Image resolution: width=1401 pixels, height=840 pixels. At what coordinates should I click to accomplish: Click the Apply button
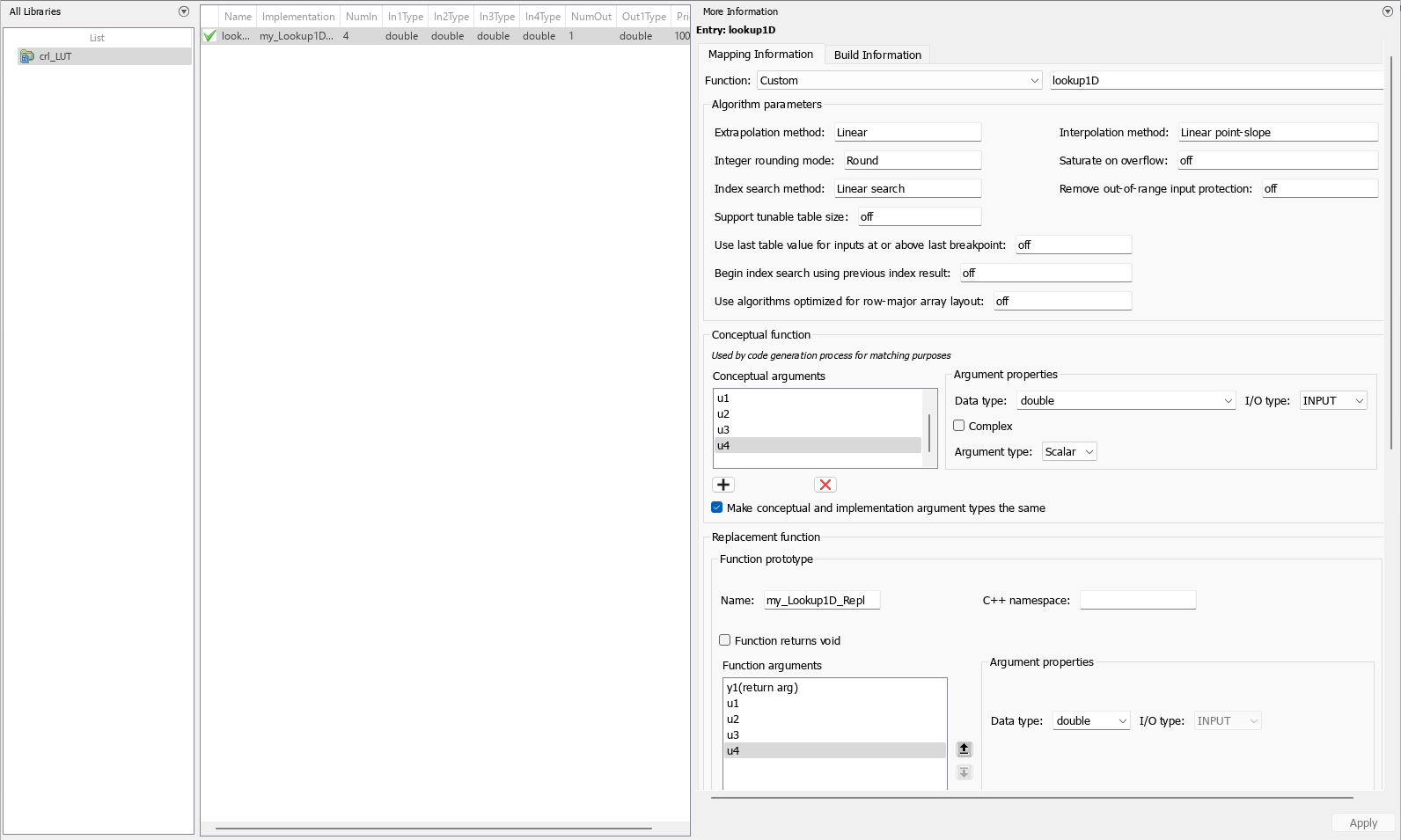[1363, 823]
